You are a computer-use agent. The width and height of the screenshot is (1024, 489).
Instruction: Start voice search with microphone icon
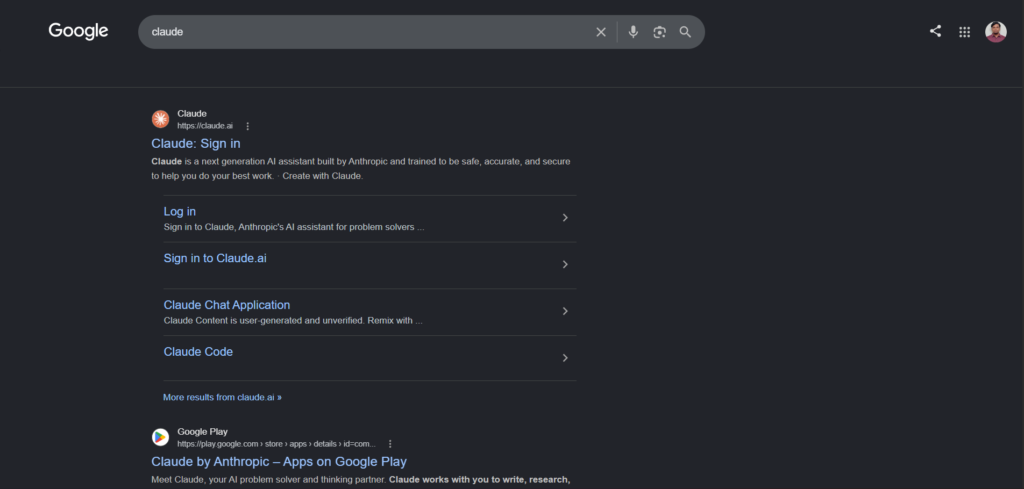click(633, 31)
